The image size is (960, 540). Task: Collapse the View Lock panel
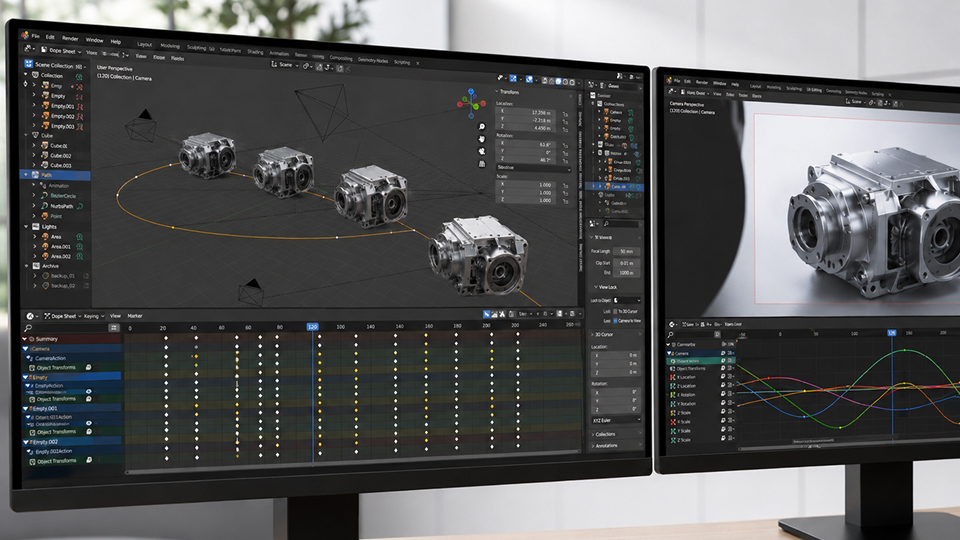[595, 287]
